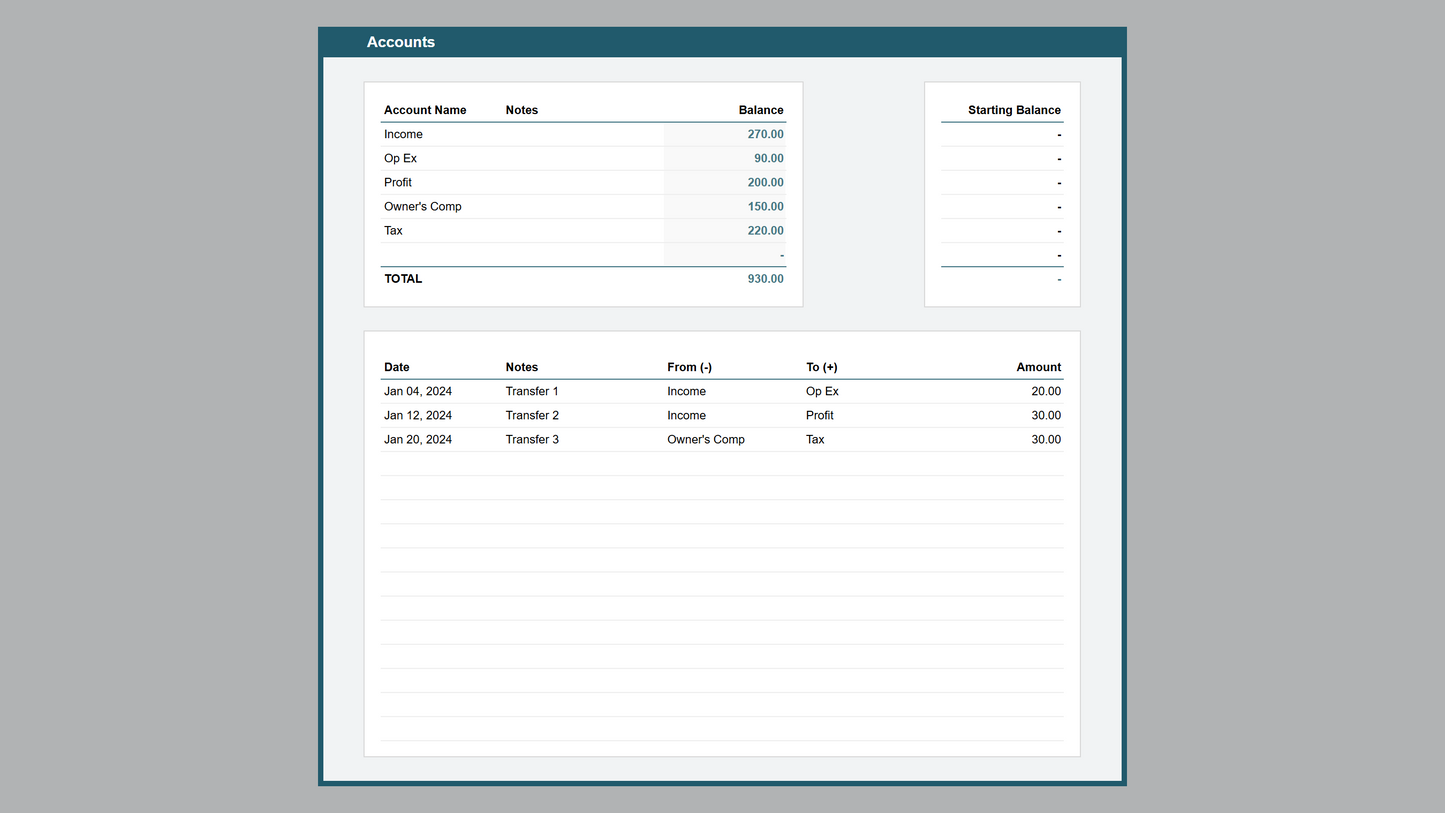Click the starting balance cell for Income

click(1002, 134)
